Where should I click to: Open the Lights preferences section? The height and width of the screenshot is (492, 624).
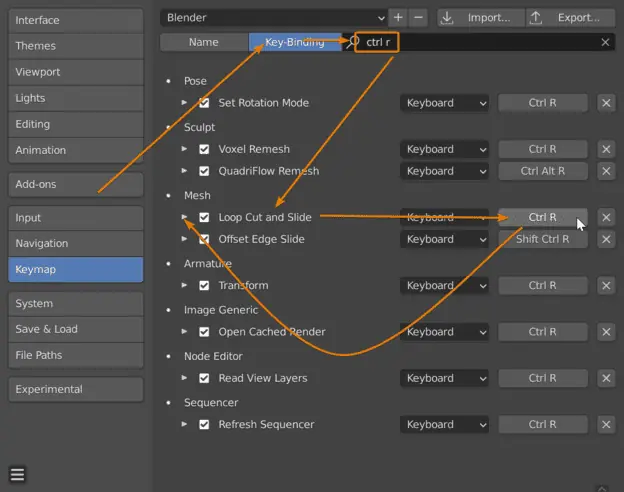click(76, 98)
